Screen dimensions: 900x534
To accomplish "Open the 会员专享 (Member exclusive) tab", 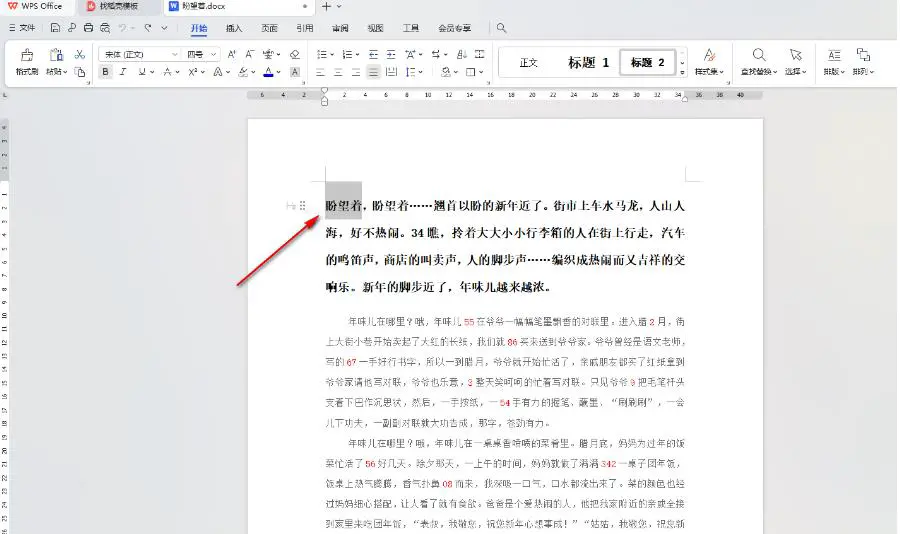I will [455, 28].
